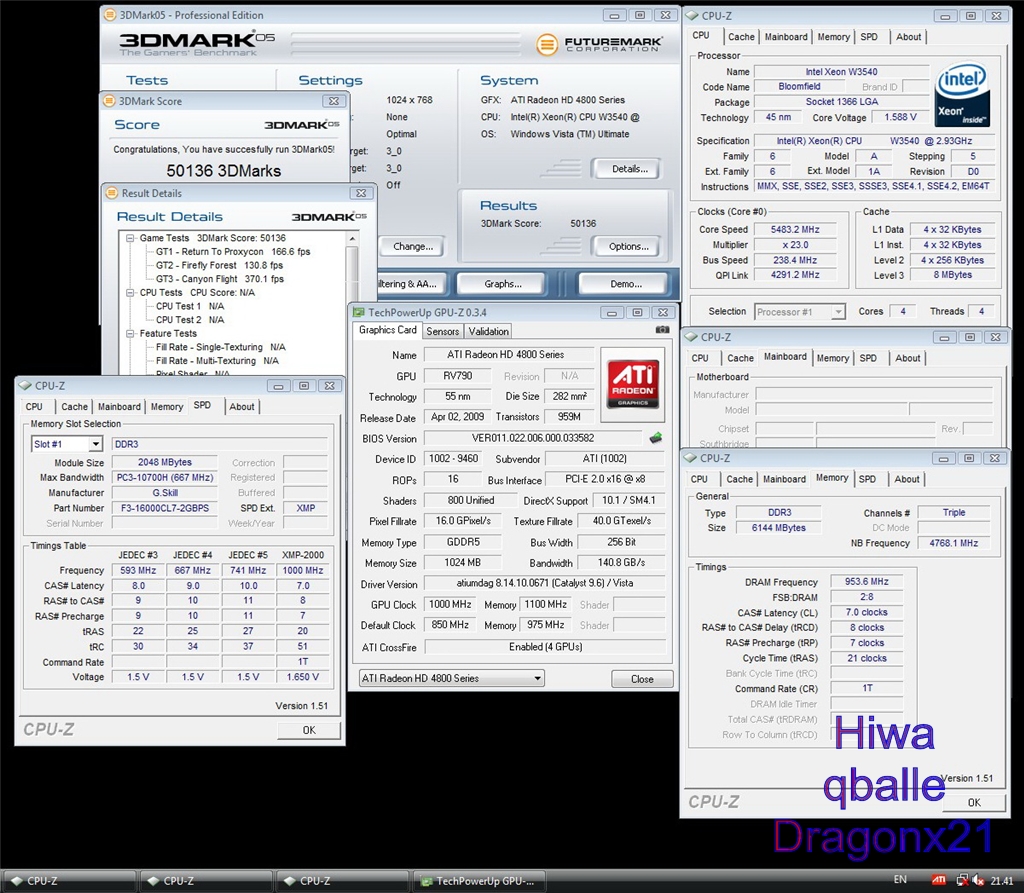Select the GT2 - Firefly Forest row
Image resolution: width=1024 pixels, height=893 pixels.
(x=219, y=265)
